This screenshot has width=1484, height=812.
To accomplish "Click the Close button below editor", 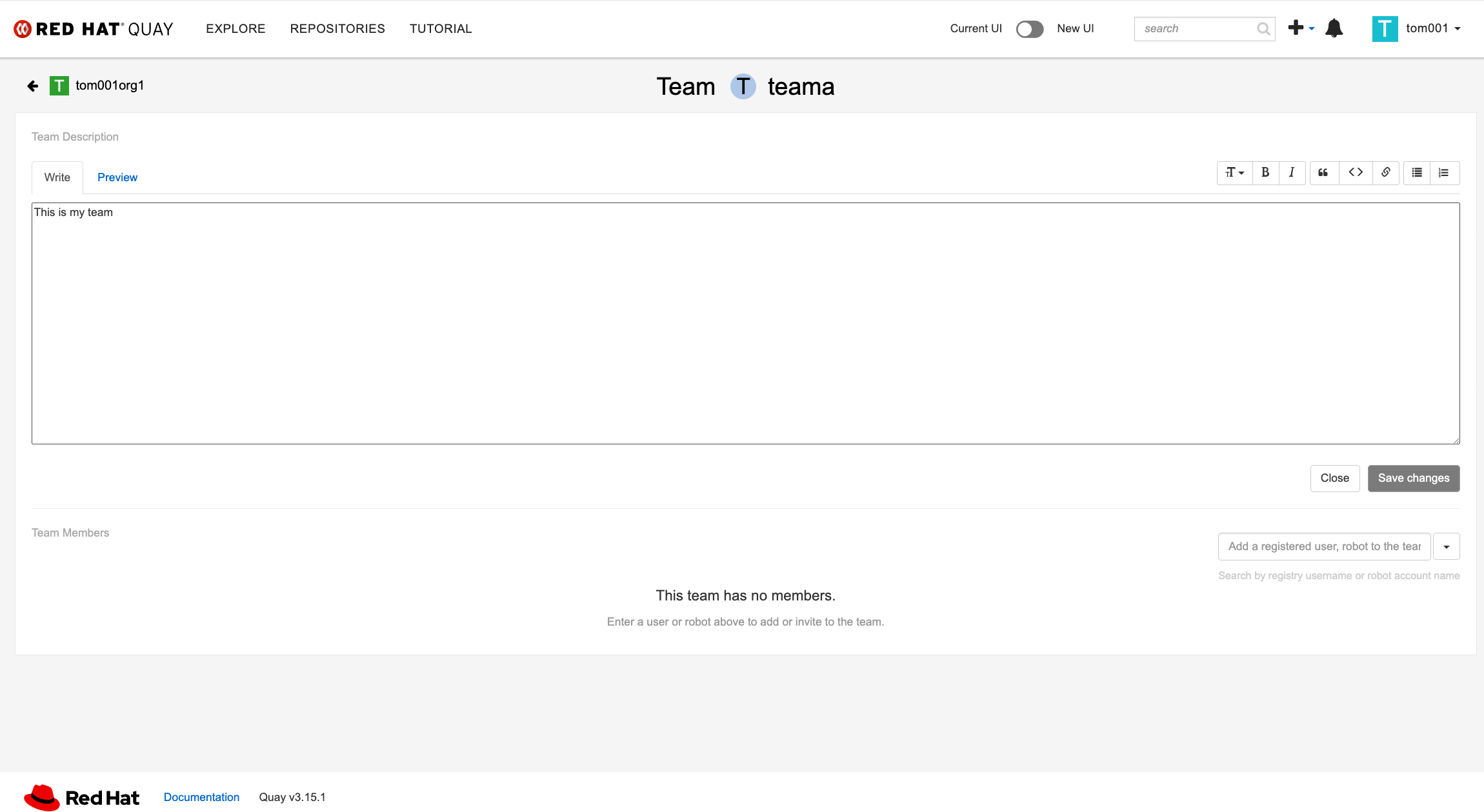I will [1334, 478].
